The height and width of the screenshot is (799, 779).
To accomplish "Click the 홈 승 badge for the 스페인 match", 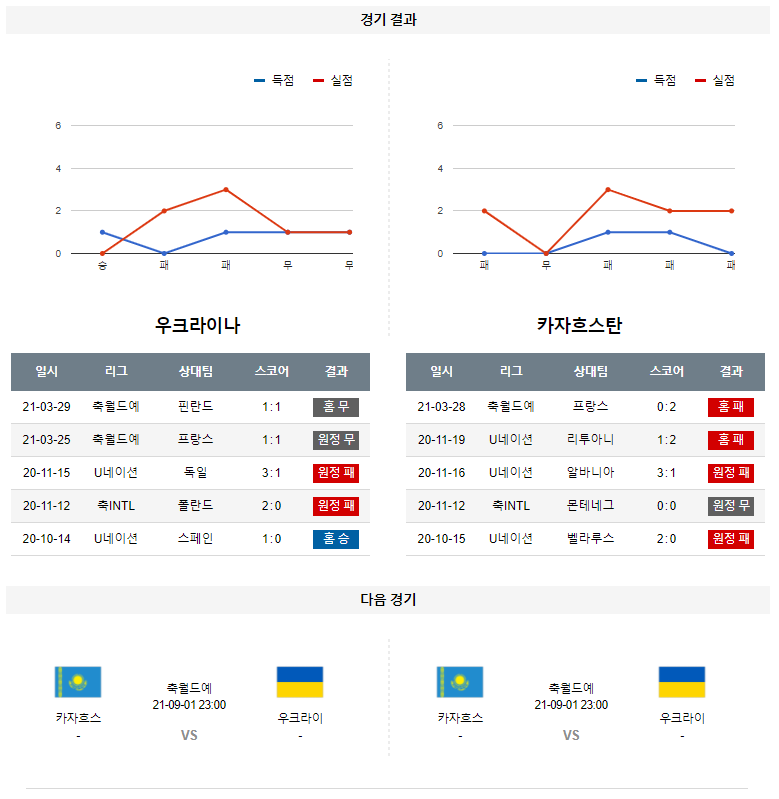I will pyautogui.click(x=336, y=539).
